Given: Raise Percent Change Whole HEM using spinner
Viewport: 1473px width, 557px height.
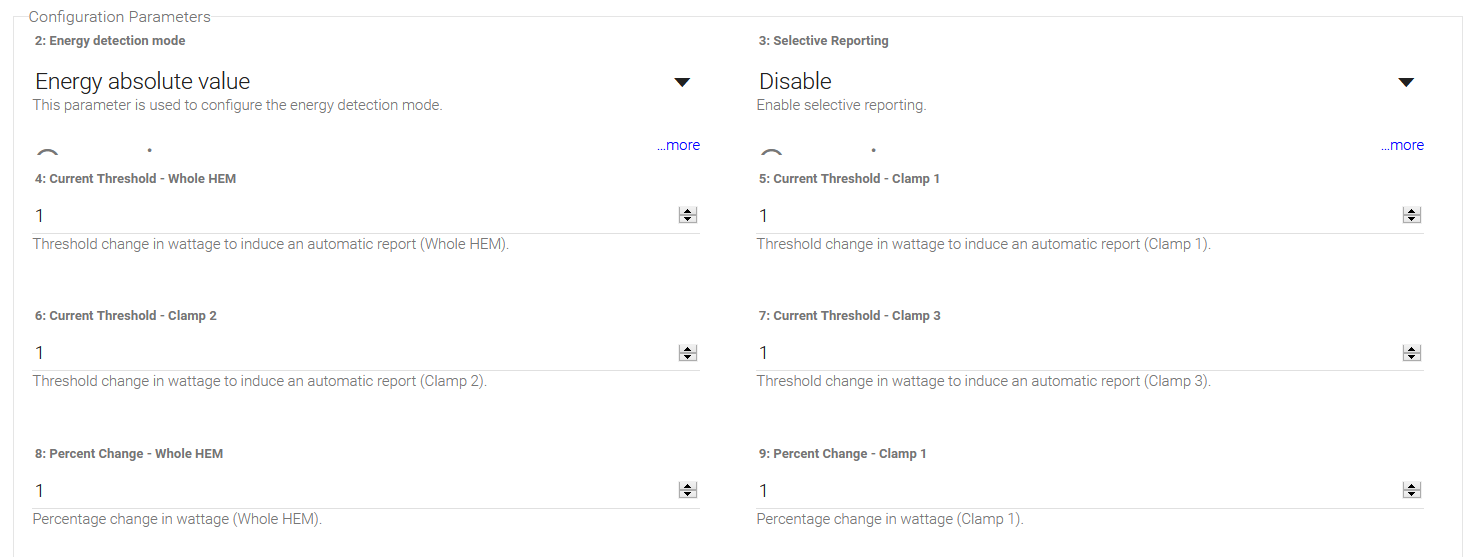Looking at the screenshot, I should pyautogui.click(x=688, y=486).
